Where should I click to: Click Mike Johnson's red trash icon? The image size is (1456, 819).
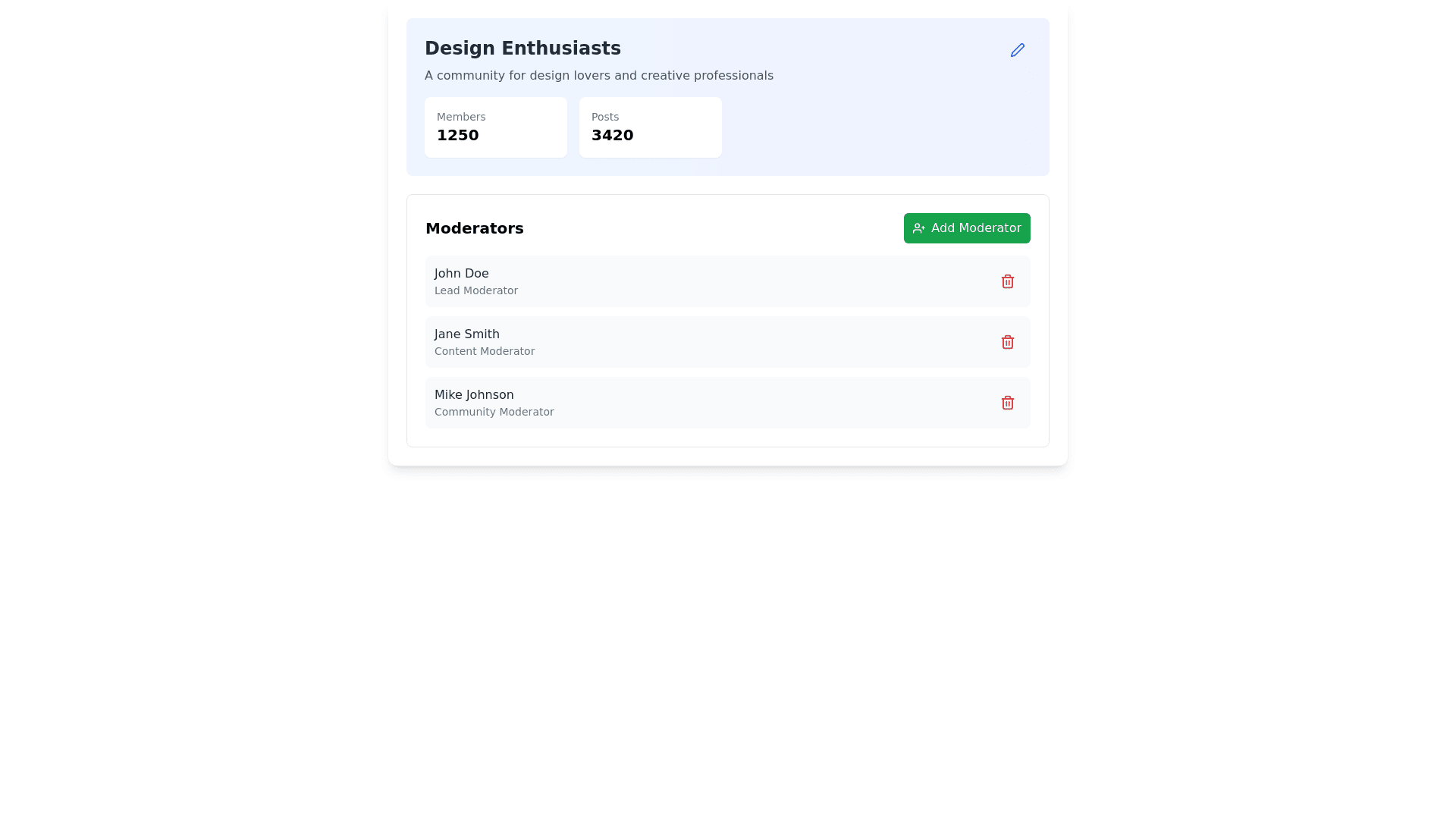click(x=1007, y=403)
